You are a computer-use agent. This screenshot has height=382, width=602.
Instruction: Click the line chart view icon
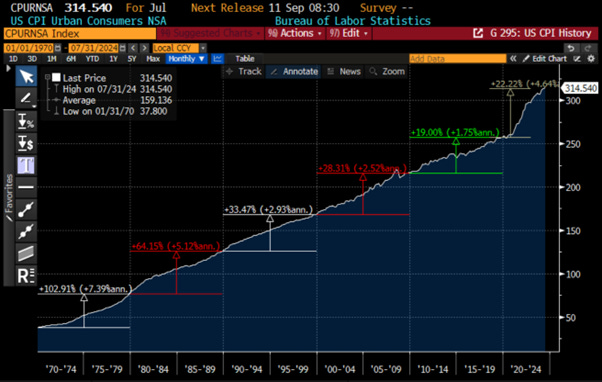pyautogui.click(x=217, y=59)
